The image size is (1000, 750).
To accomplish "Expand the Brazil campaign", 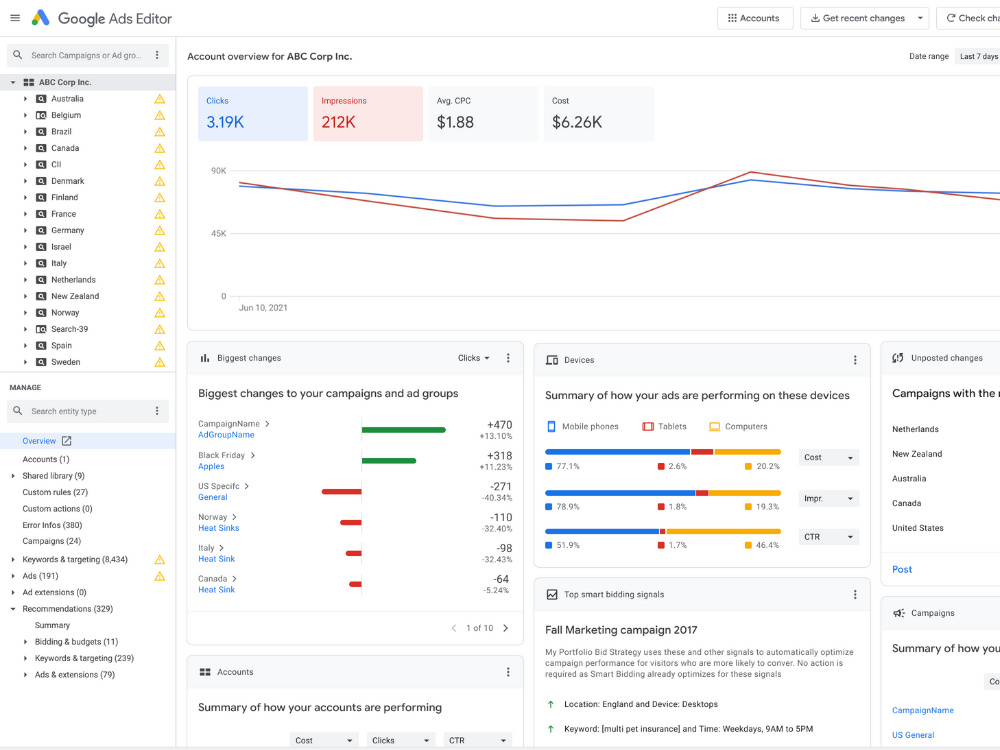I will 25,131.
